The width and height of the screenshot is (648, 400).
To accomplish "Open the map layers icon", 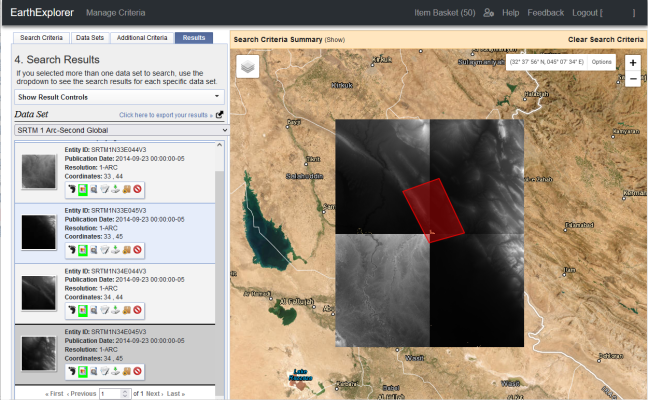I will coord(248,66).
